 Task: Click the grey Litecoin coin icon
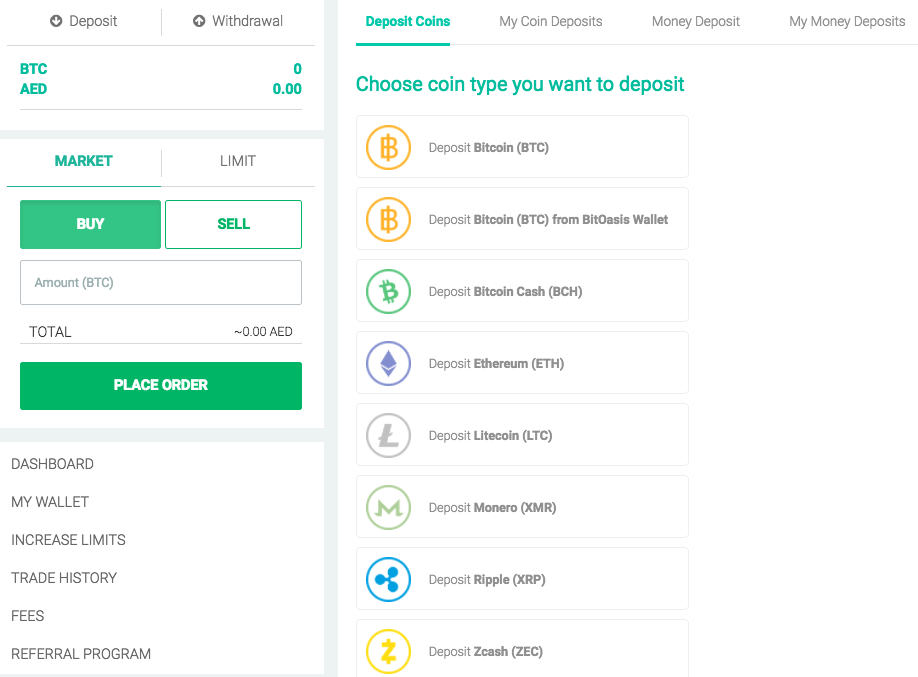coord(388,436)
